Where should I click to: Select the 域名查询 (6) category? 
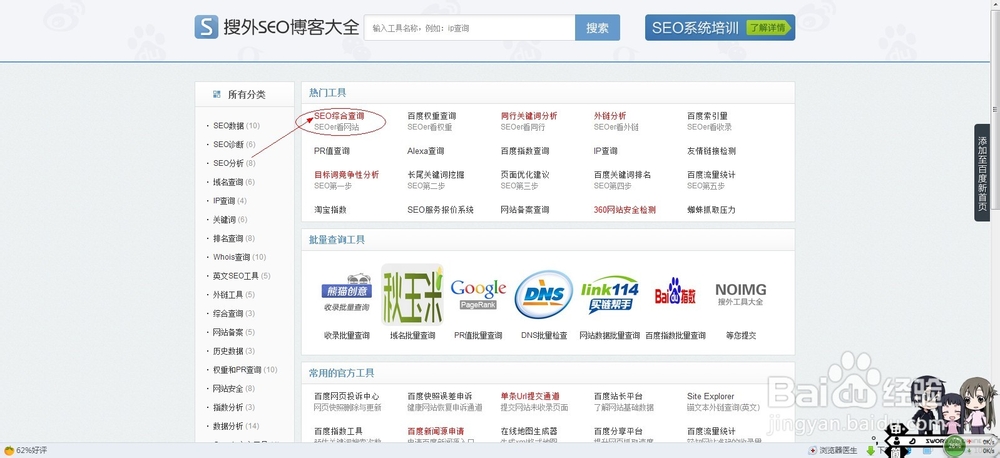click(234, 182)
